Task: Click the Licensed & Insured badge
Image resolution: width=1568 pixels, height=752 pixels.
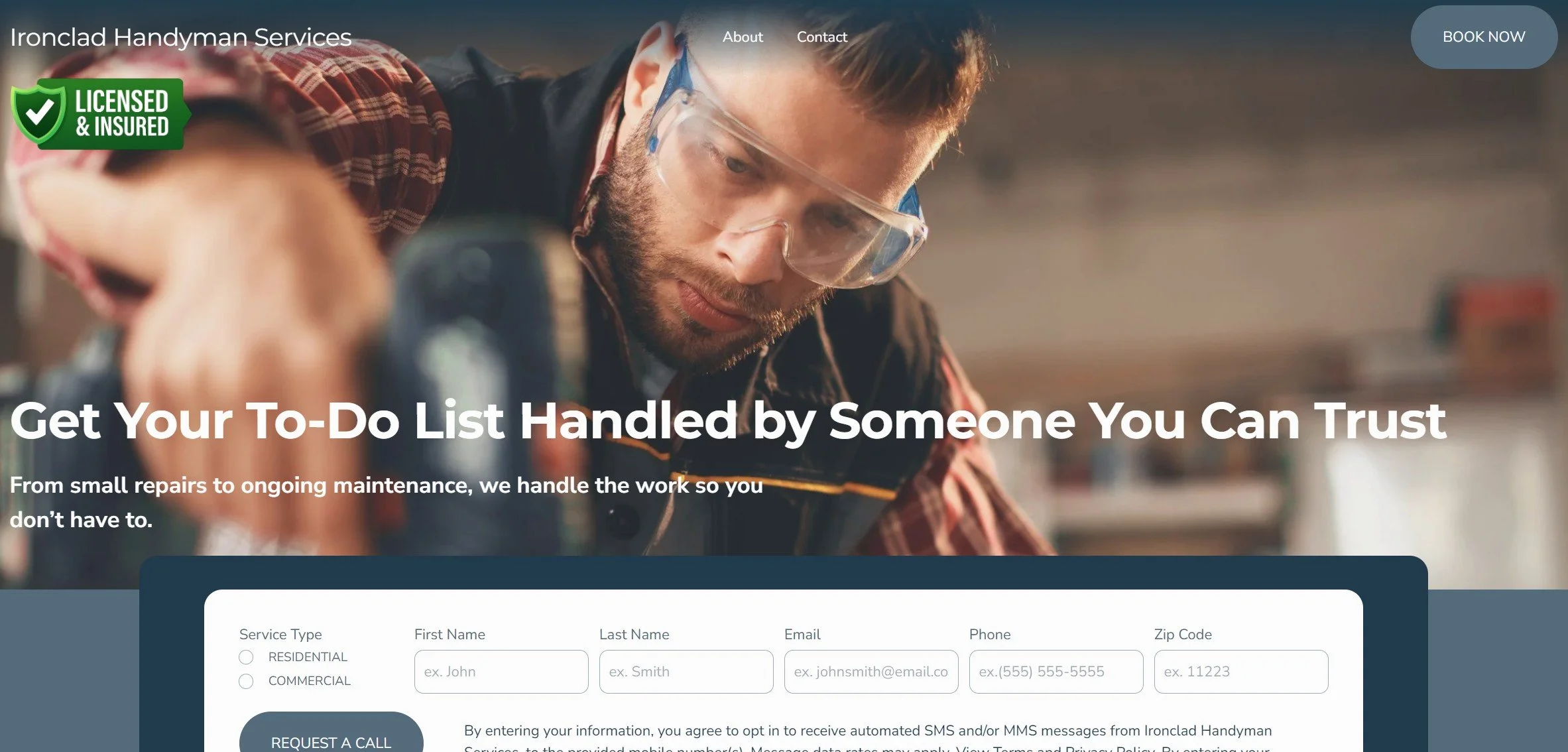Action: (x=101, y=114)
